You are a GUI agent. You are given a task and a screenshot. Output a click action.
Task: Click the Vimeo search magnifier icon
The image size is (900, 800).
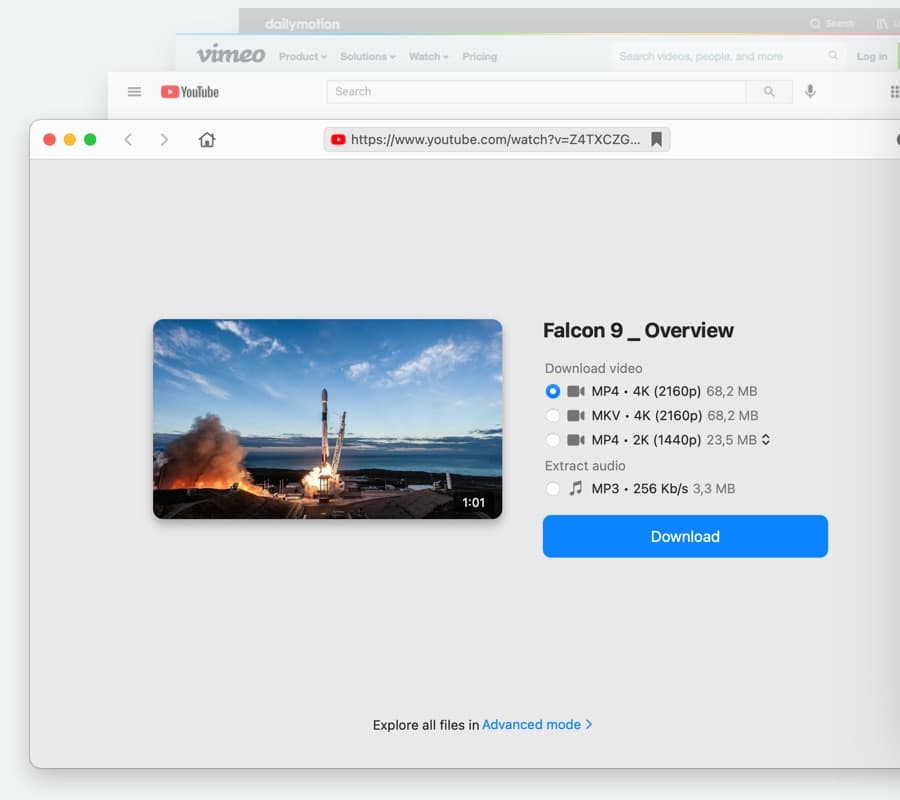[x=833, y=56]
